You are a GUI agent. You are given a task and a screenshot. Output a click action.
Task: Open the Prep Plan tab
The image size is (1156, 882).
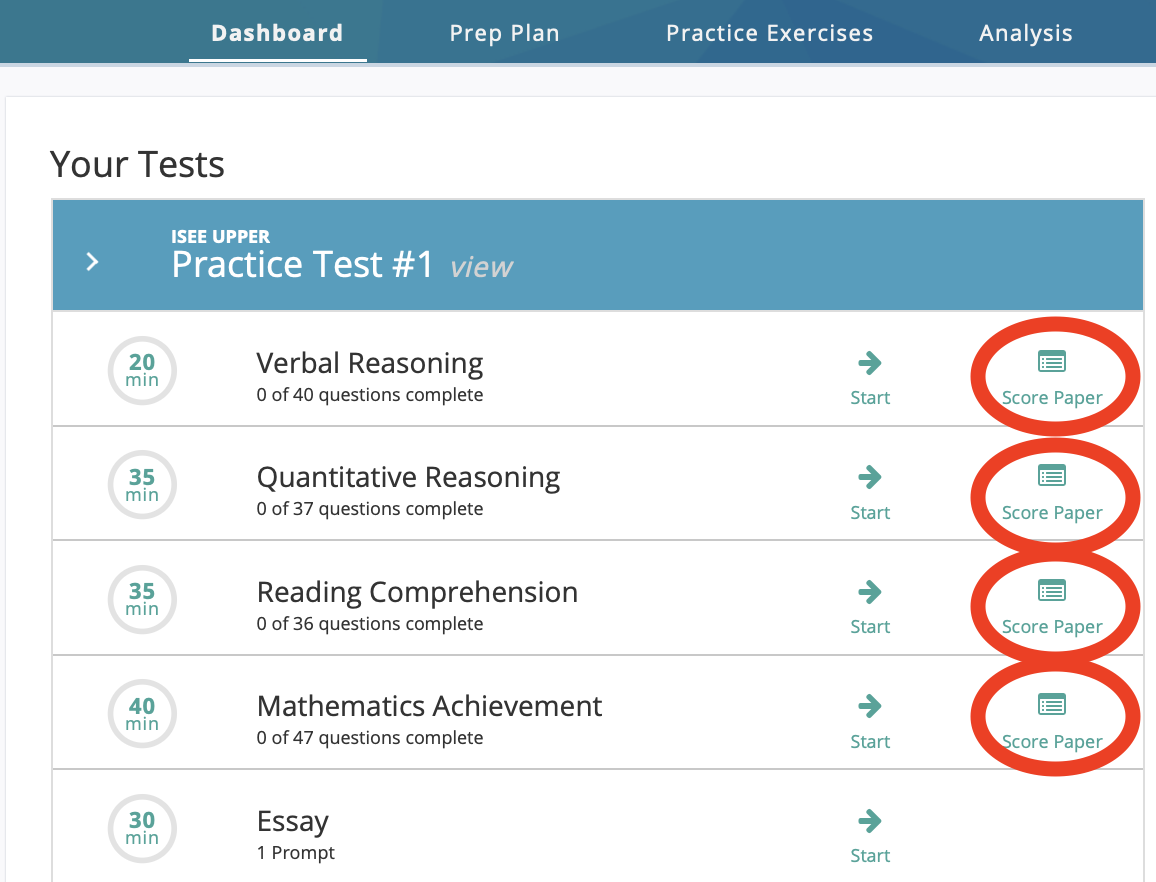tap(504, 33)
